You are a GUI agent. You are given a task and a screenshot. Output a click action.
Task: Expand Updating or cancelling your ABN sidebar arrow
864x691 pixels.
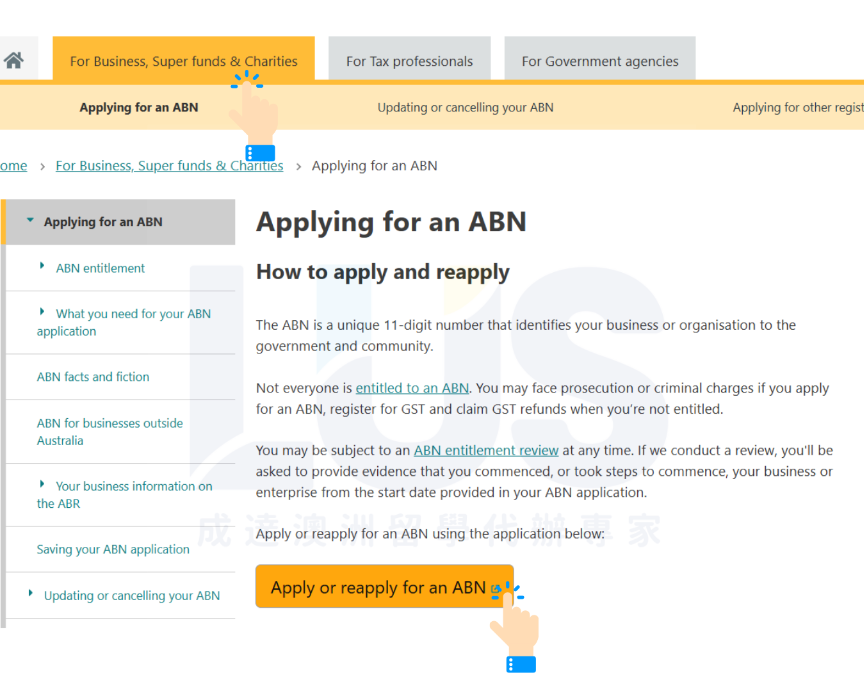click(x=31, y=593)
